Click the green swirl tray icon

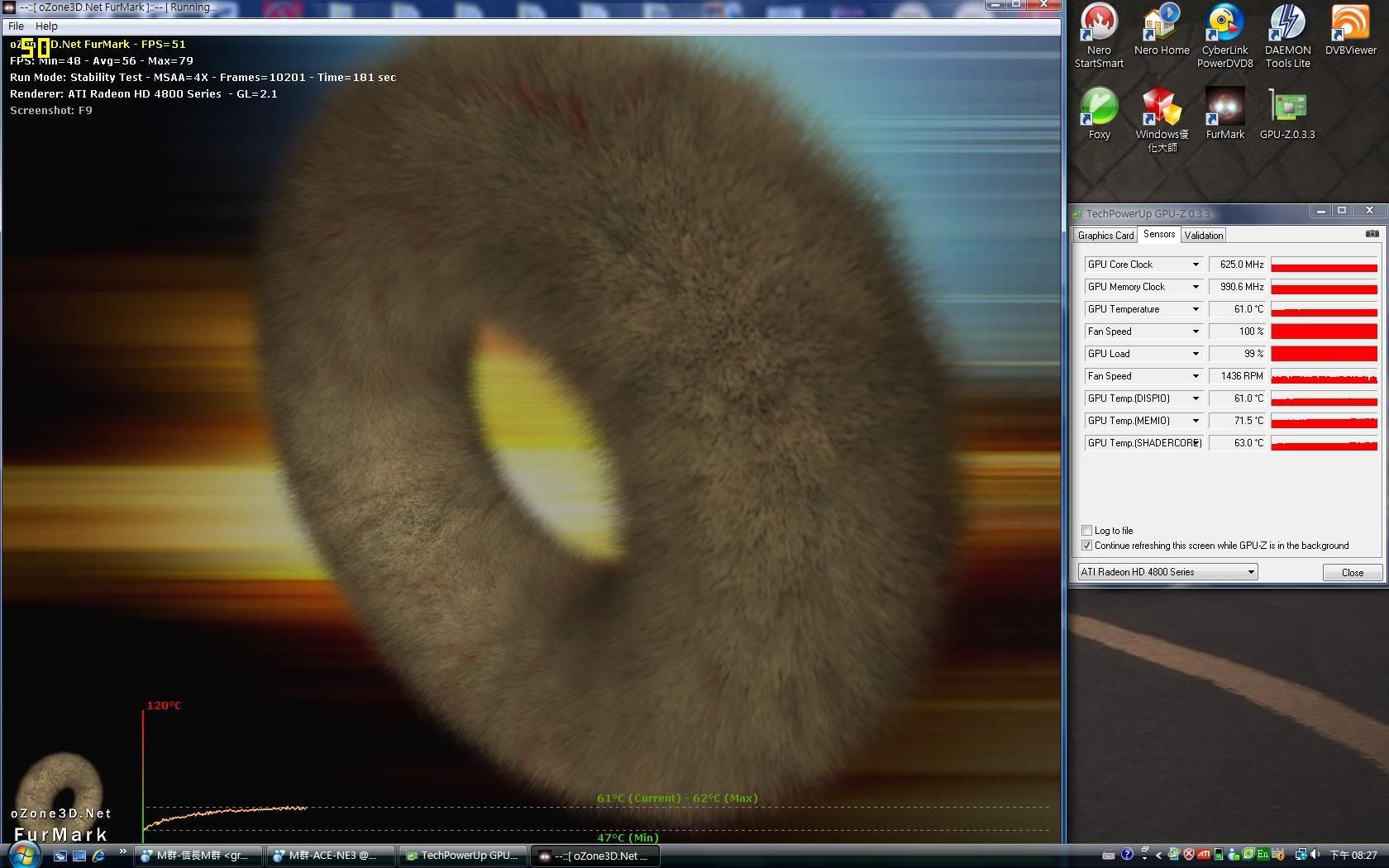[x=1248, y=855]
